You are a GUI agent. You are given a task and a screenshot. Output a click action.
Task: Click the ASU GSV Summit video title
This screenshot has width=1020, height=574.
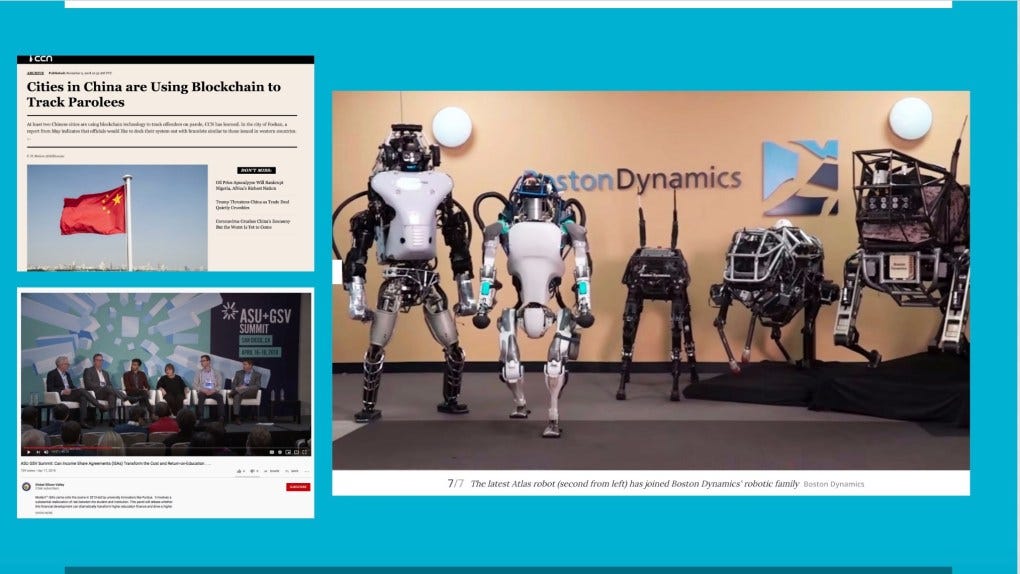[116, 463]
